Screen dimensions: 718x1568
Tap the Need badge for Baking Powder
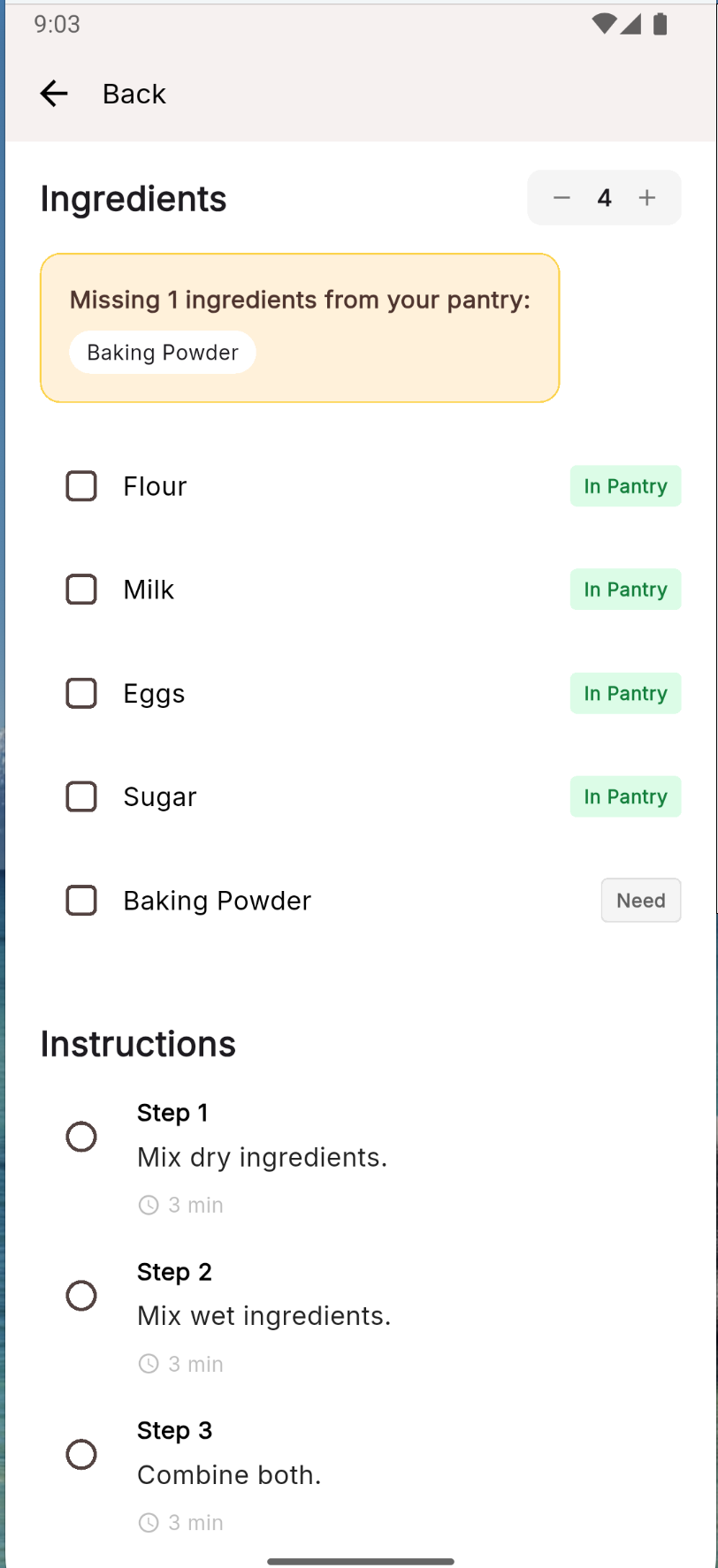641,901
